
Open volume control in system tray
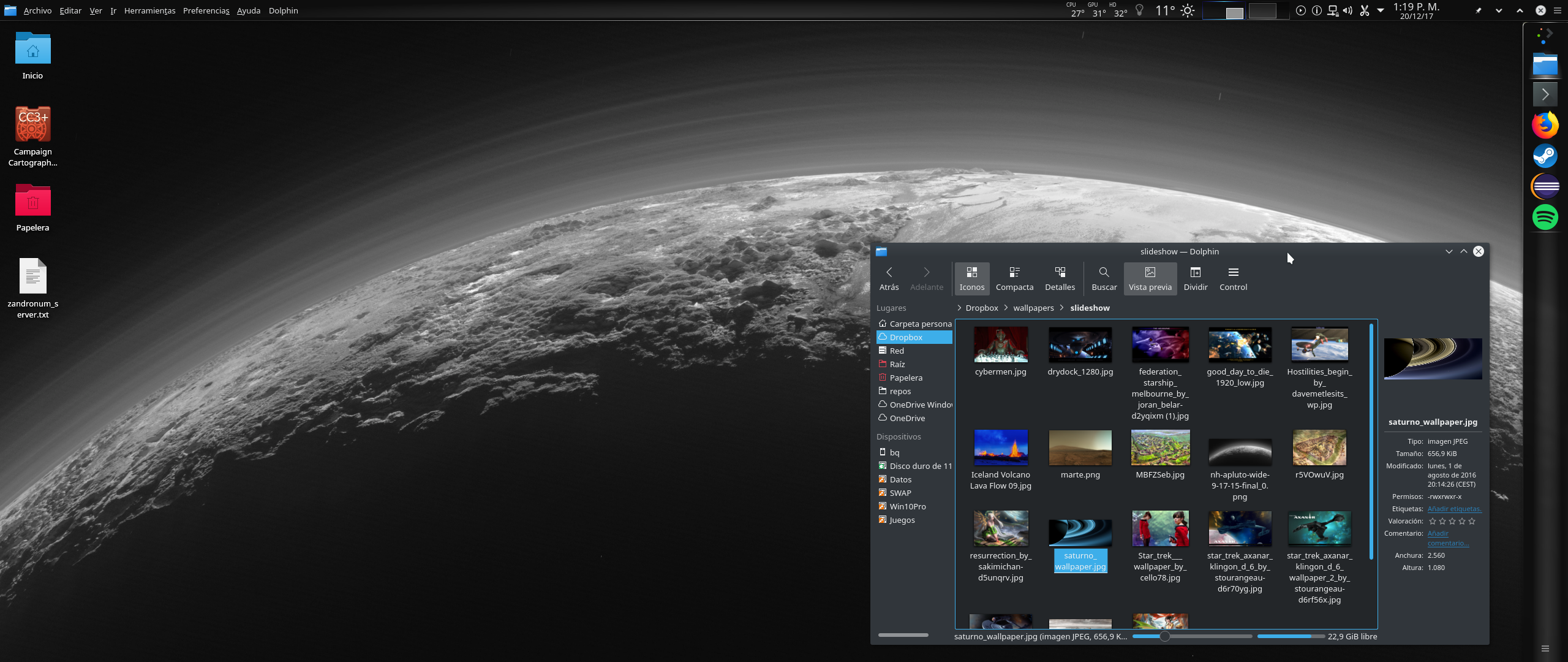[x=1347, y=10]
